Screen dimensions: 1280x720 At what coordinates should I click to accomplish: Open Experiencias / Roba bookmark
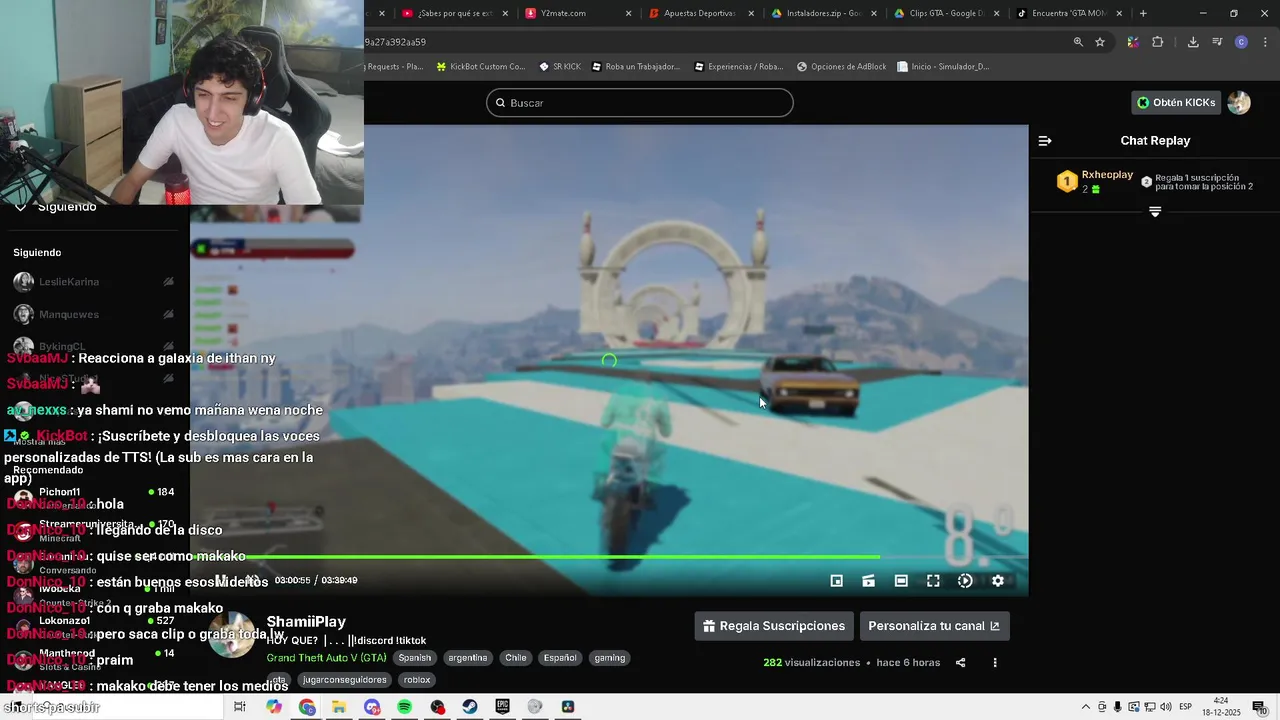coord(738,67)
